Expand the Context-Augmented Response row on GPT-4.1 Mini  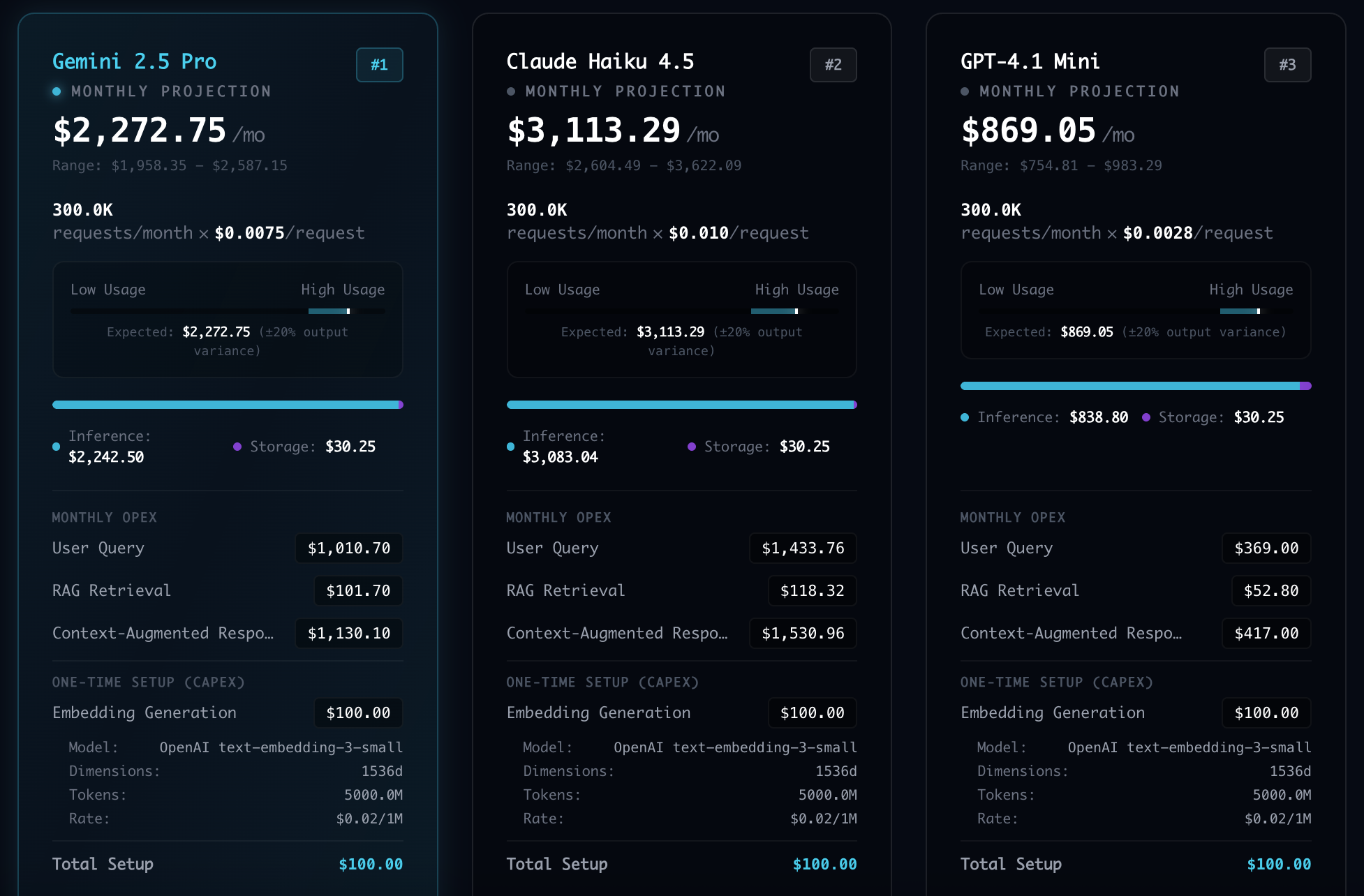click(1072, 633)
